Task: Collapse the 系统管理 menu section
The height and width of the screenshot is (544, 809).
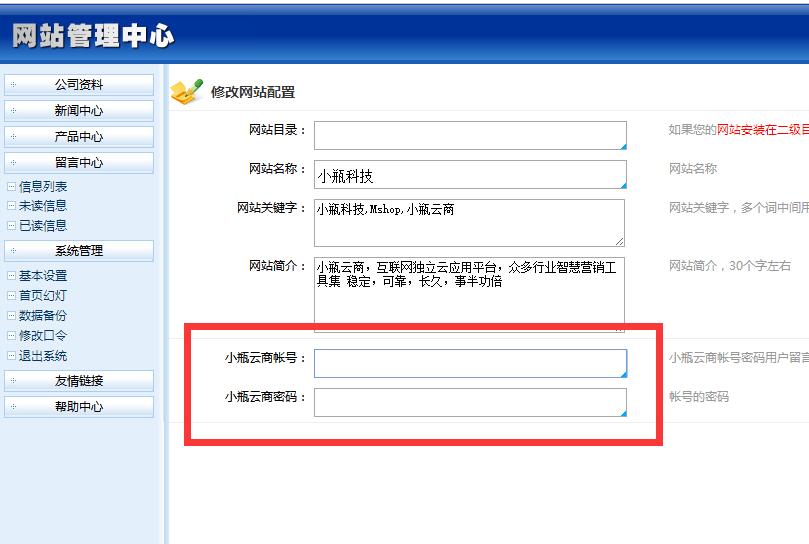Action: 79,251
